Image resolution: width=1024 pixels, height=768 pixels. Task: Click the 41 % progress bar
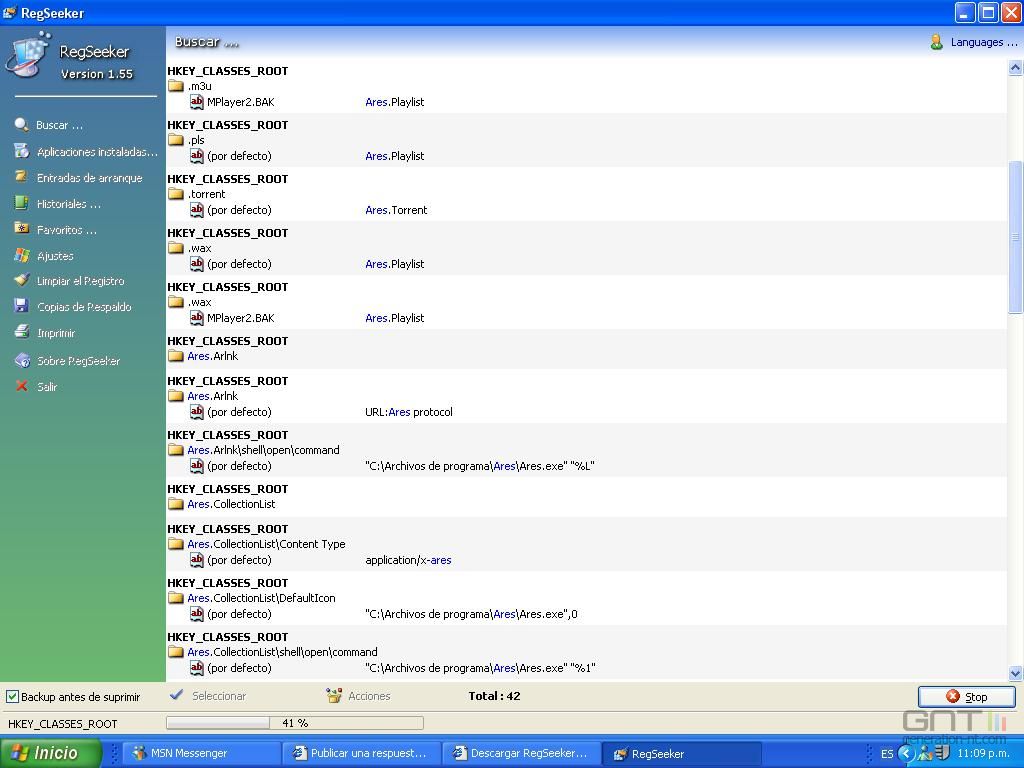[295, 723]
